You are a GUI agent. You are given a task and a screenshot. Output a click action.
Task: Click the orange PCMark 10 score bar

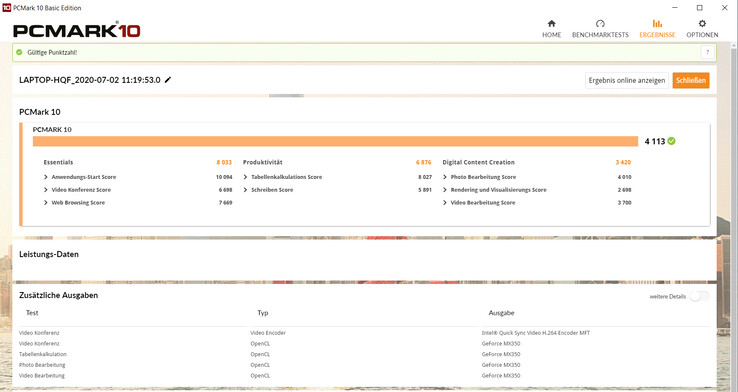335,141
